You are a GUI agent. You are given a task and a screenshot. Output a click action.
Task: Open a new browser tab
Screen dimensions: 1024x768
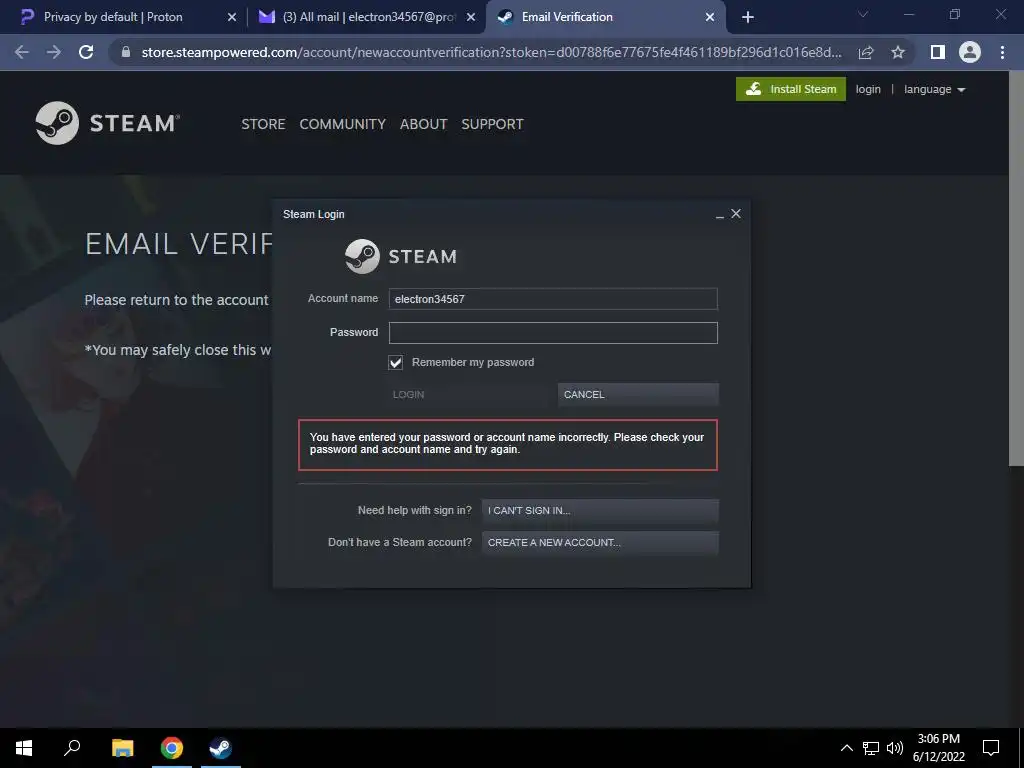tap(748, 17)
